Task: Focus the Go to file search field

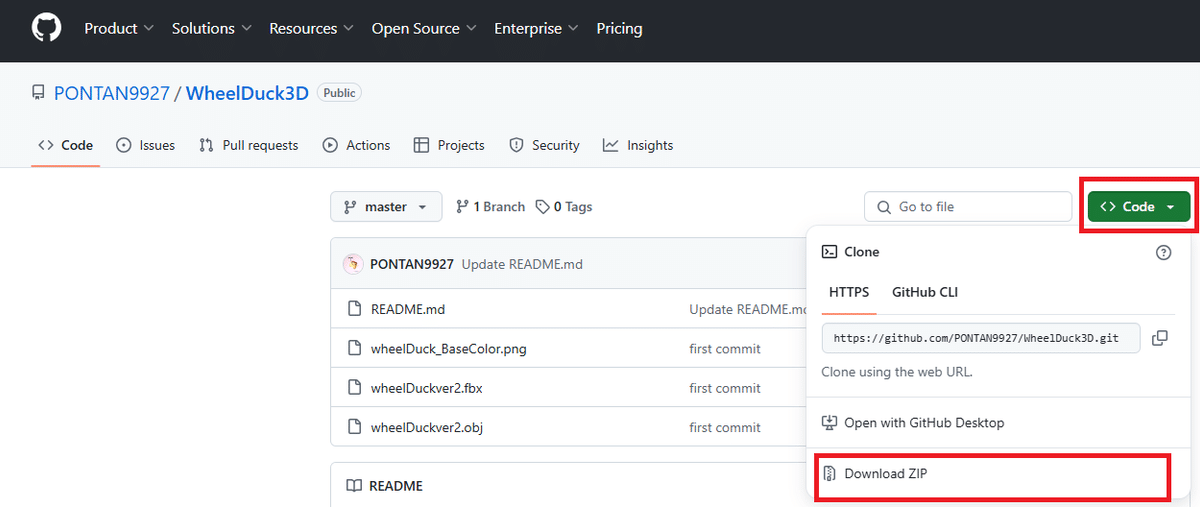Action: click(x=968, y=207)
